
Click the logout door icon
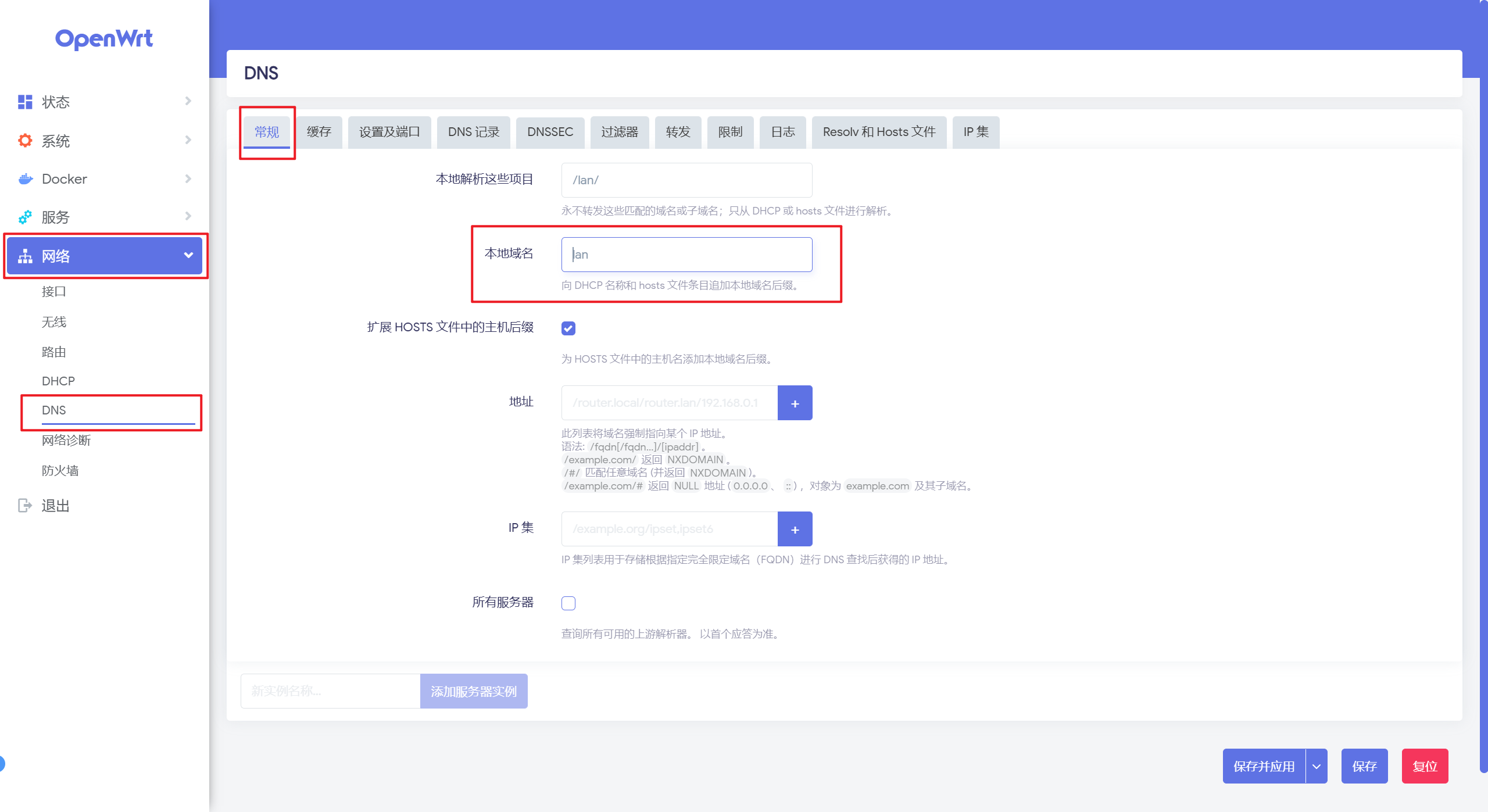pyautogui.click(x=25, y=506)
